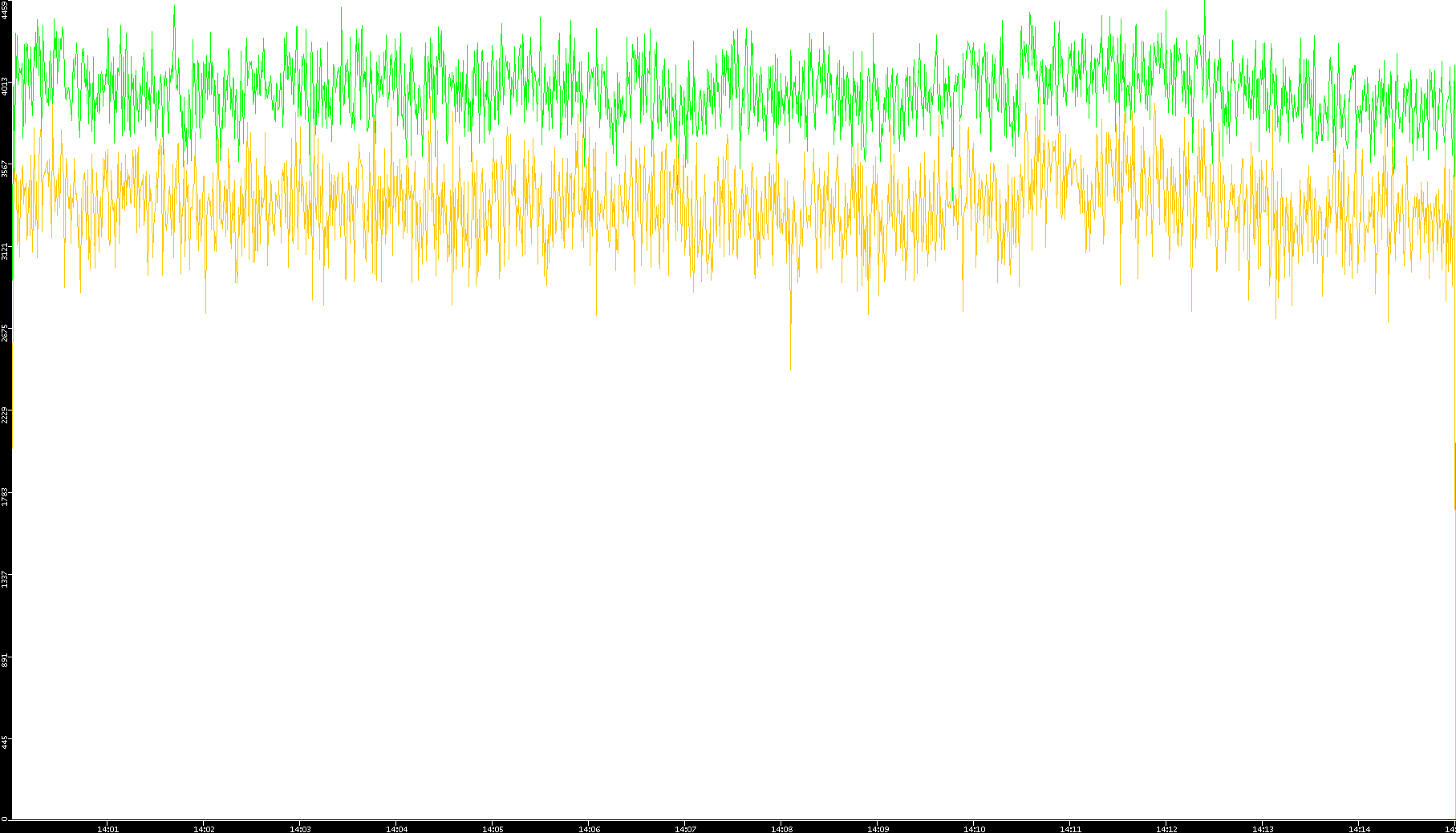Click the 4459 value on the vertical axis
The image size is (1456, 833).
(5, 10)
